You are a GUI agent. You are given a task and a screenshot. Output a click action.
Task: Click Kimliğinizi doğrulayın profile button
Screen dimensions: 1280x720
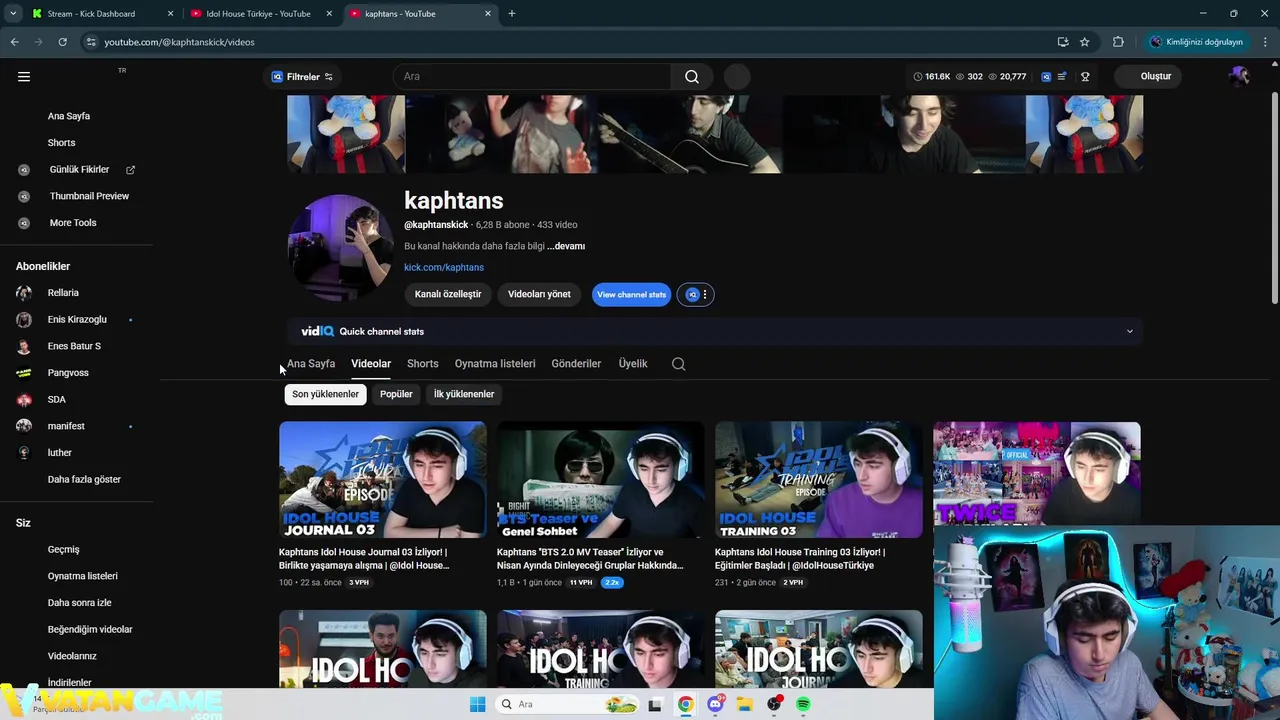[x=1196, y=42]
